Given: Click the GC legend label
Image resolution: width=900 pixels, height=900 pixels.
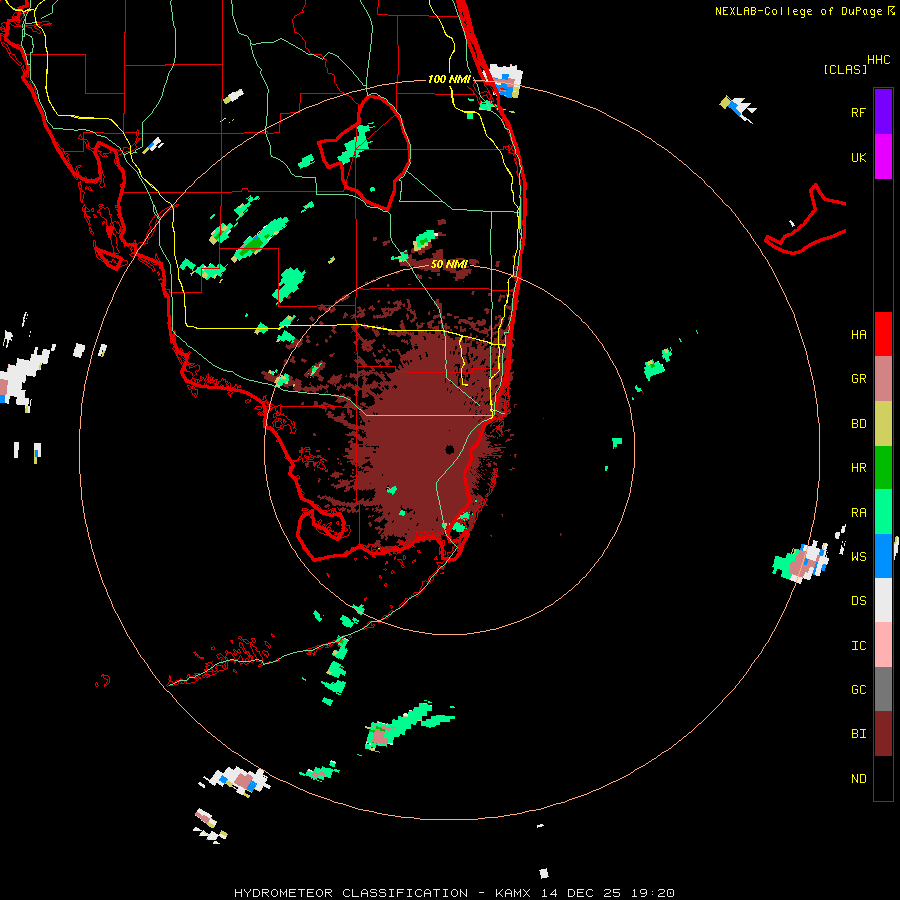Looking at the screenshot, I should pyautogui.click(x=858, y=690).
